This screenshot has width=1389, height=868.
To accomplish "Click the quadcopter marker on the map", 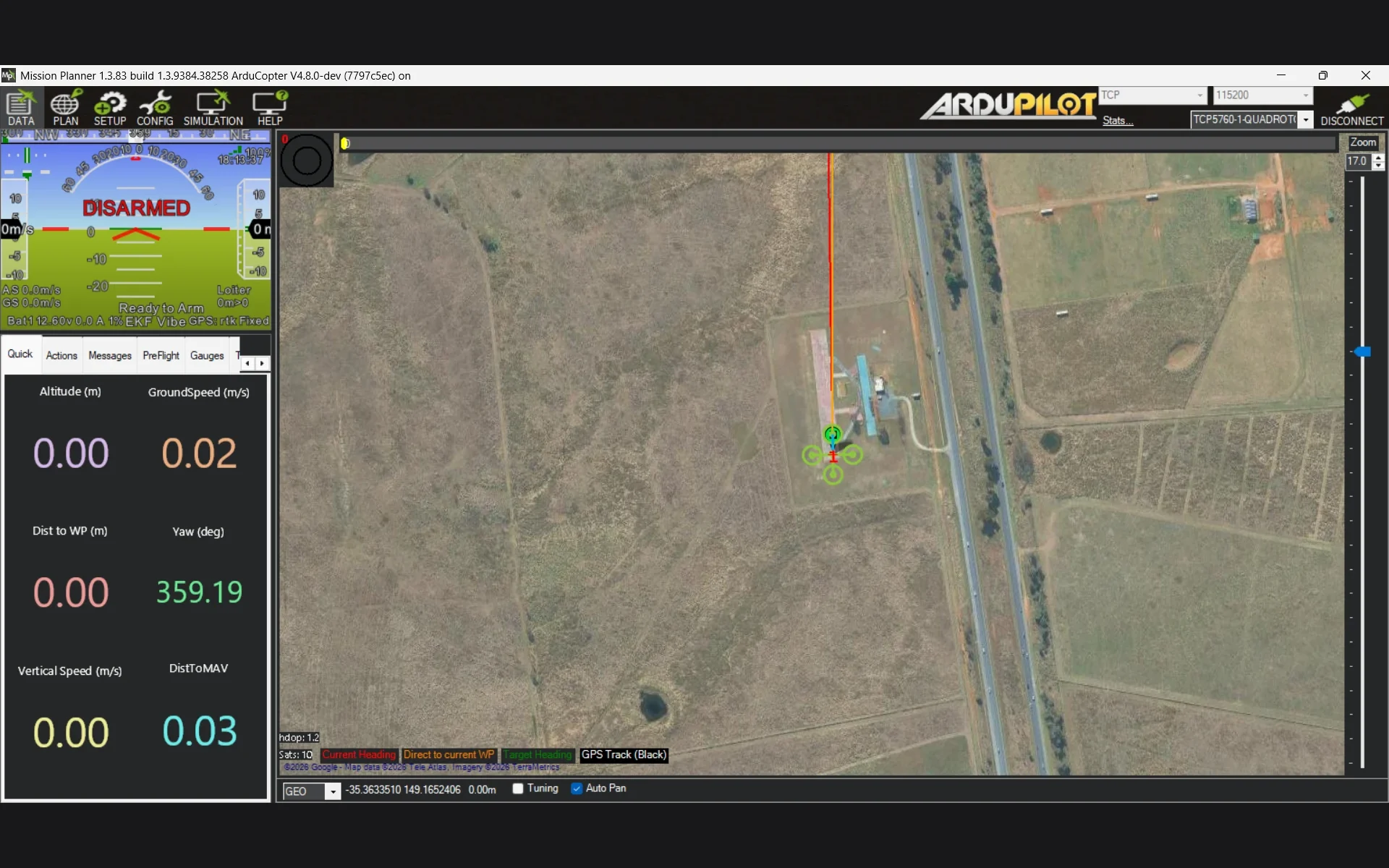I will pos(833,454).
